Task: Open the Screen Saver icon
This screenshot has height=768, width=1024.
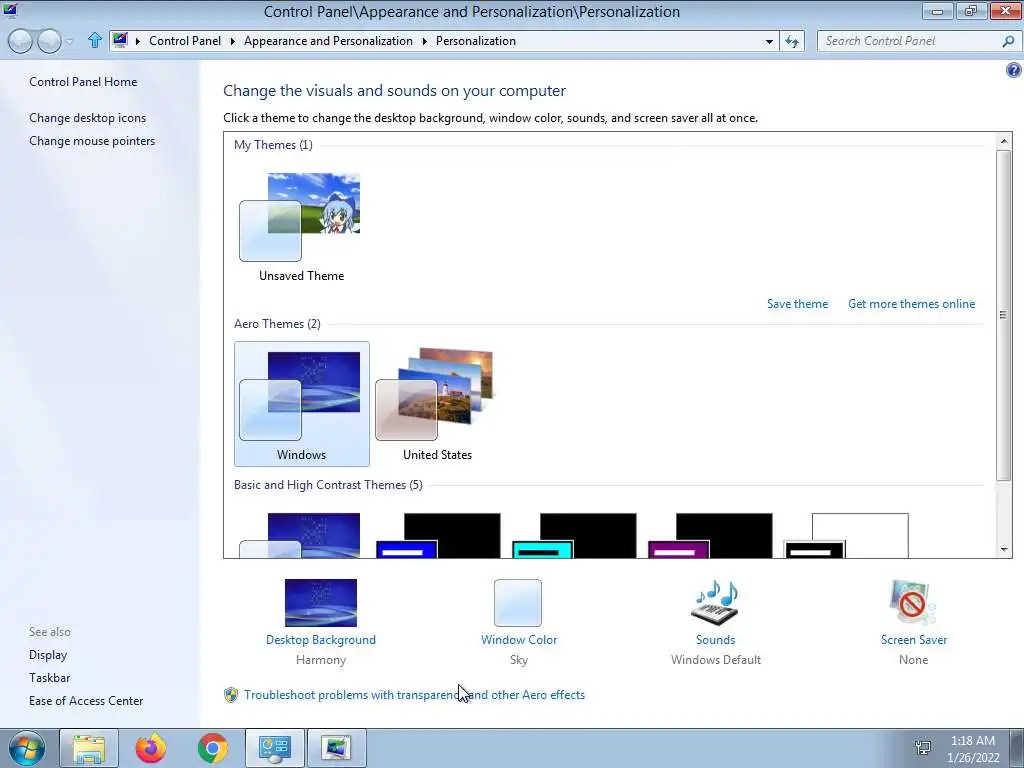Action: tap(913, 603)
